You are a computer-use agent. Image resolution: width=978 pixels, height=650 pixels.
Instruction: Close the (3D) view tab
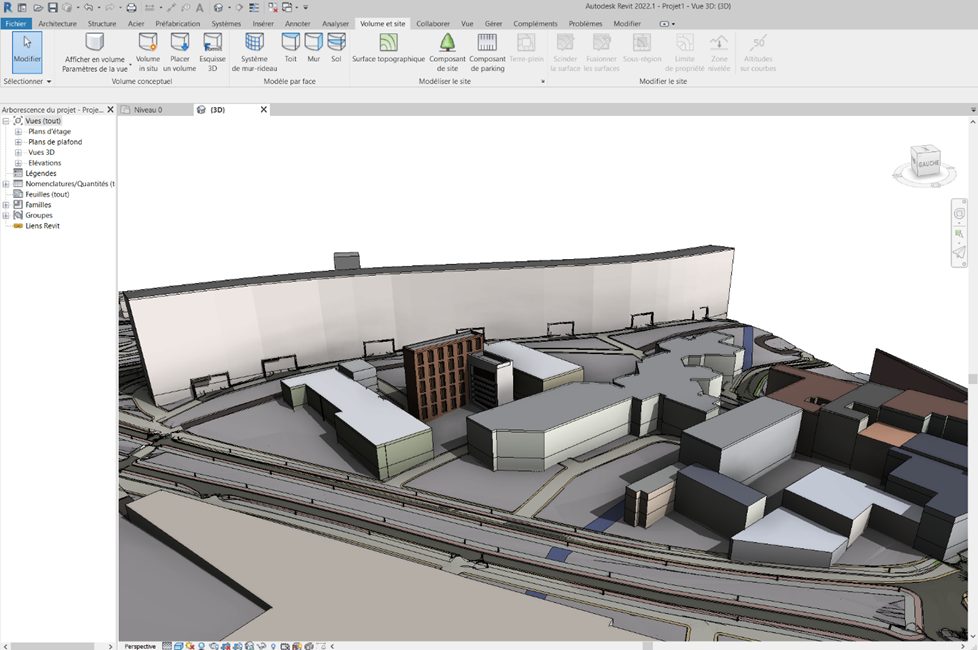click(264, 110)
